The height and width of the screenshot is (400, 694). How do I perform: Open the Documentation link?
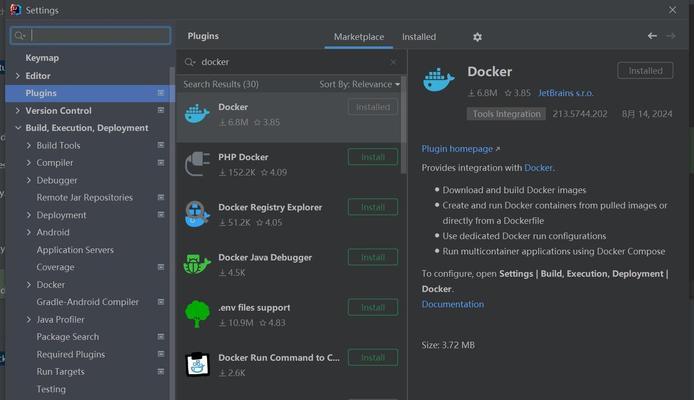452,304
